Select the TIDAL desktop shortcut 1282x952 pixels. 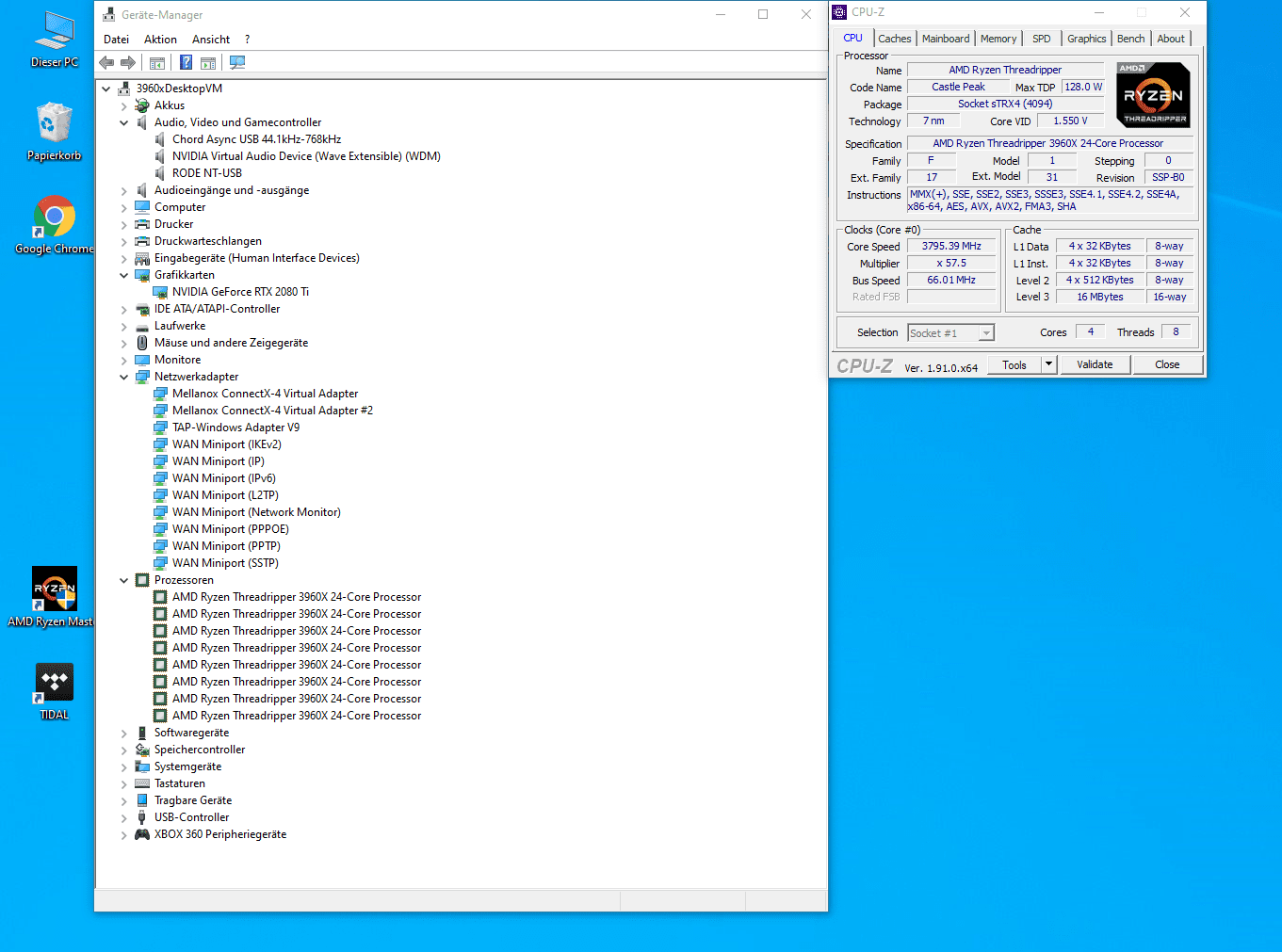(x=54, y=691)
